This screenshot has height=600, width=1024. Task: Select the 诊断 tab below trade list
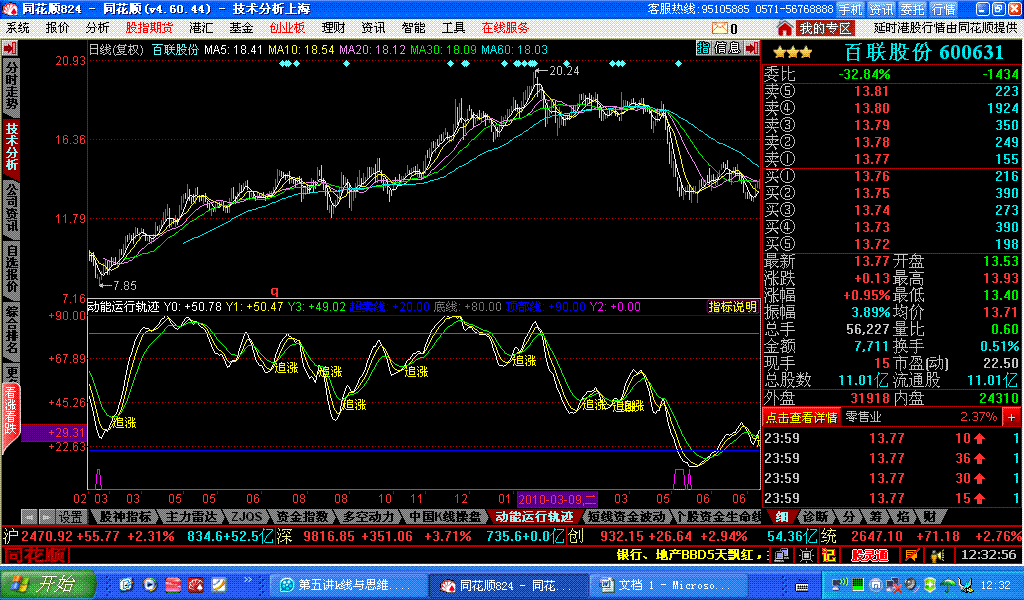pos(815,517)
